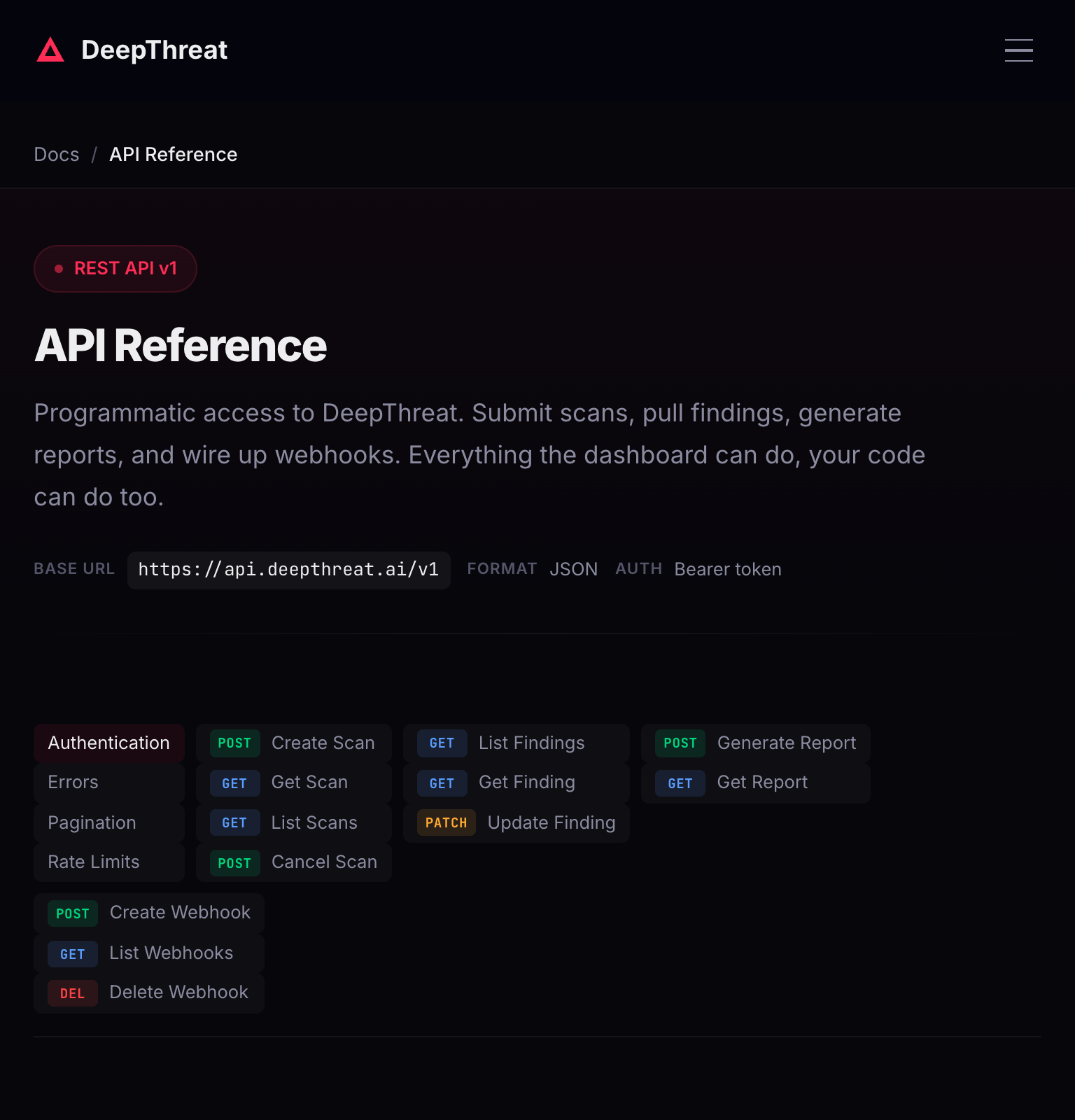Image resolution: width=1075 pixels, height=1120 pixels.
Task: Open the Errors section
Action: point(109,783)
